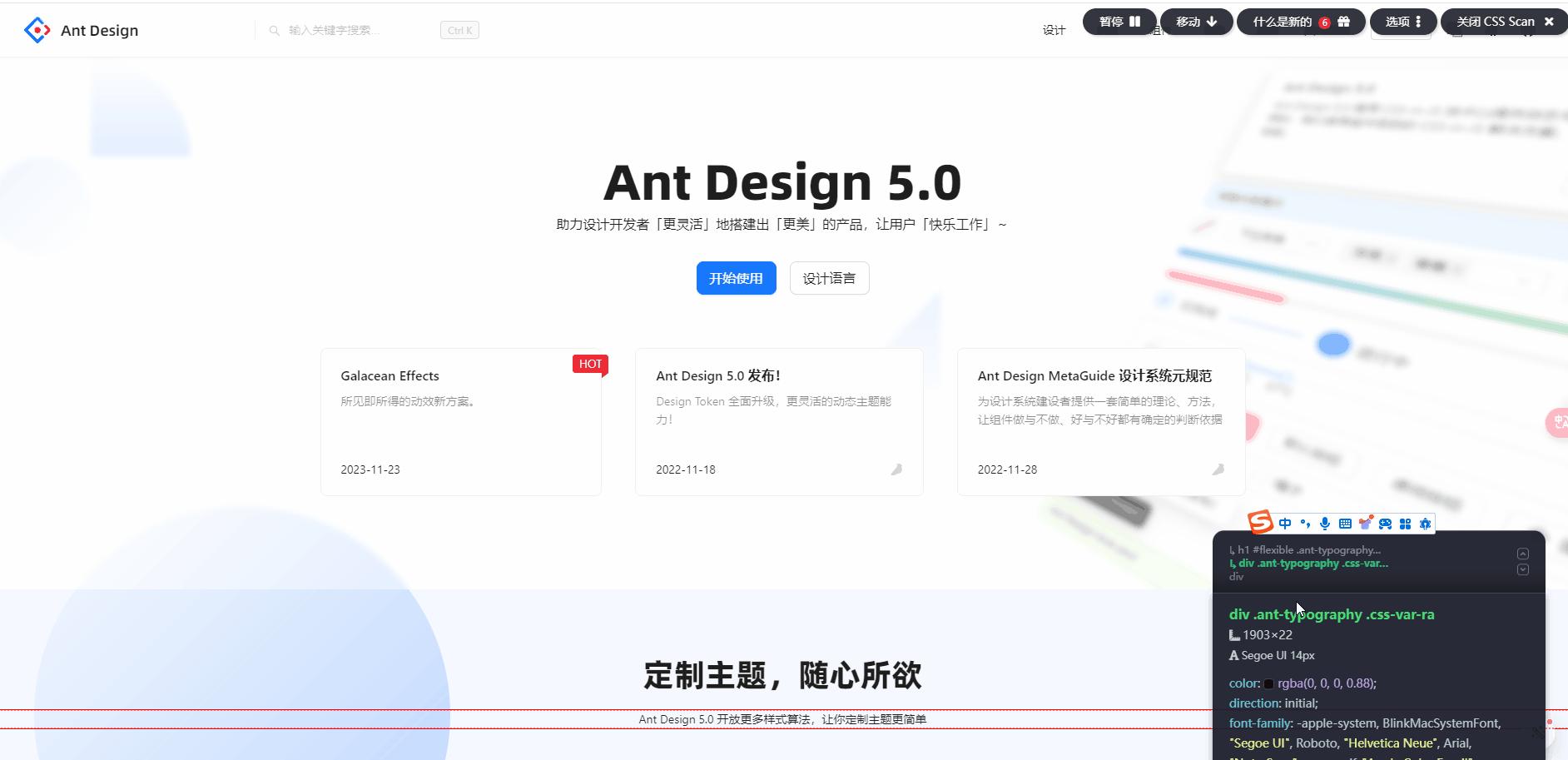This screenshot has height=760, width=1568.
Task: Click the colorful skin/emoji icon on Sogou toolbar
Action: tap(1365, 523)
